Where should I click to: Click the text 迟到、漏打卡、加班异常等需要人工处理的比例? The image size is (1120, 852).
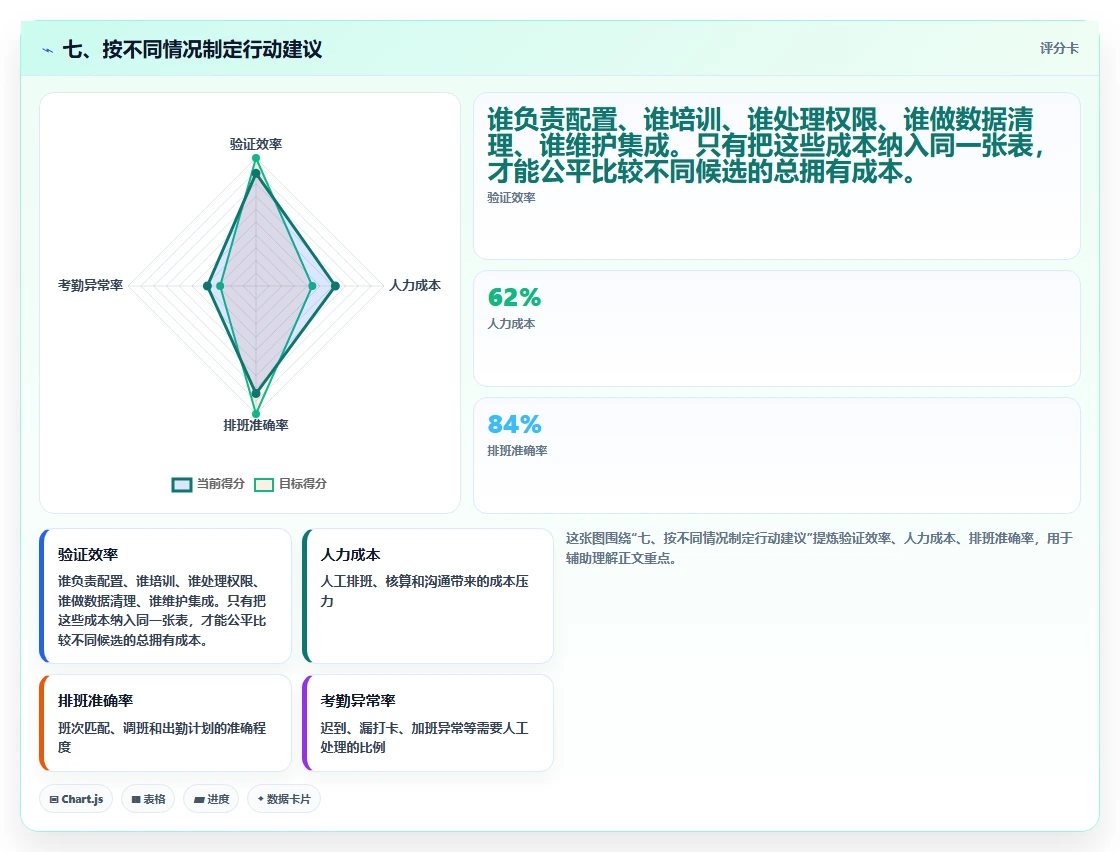(424, 737)
